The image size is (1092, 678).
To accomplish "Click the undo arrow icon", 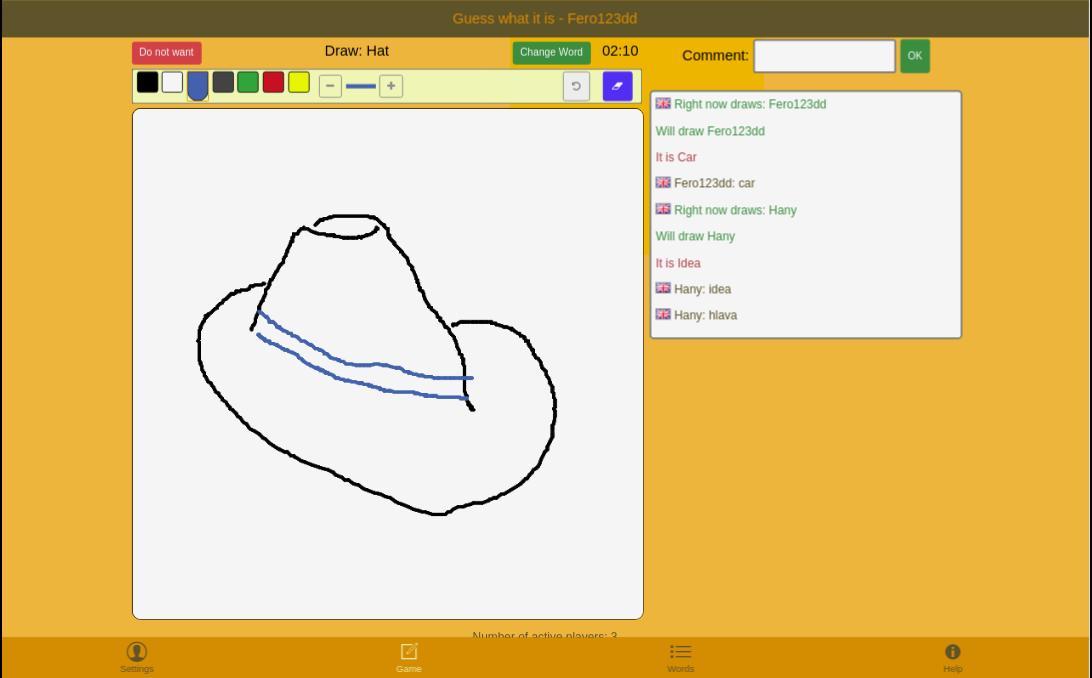I will [576, 86].
